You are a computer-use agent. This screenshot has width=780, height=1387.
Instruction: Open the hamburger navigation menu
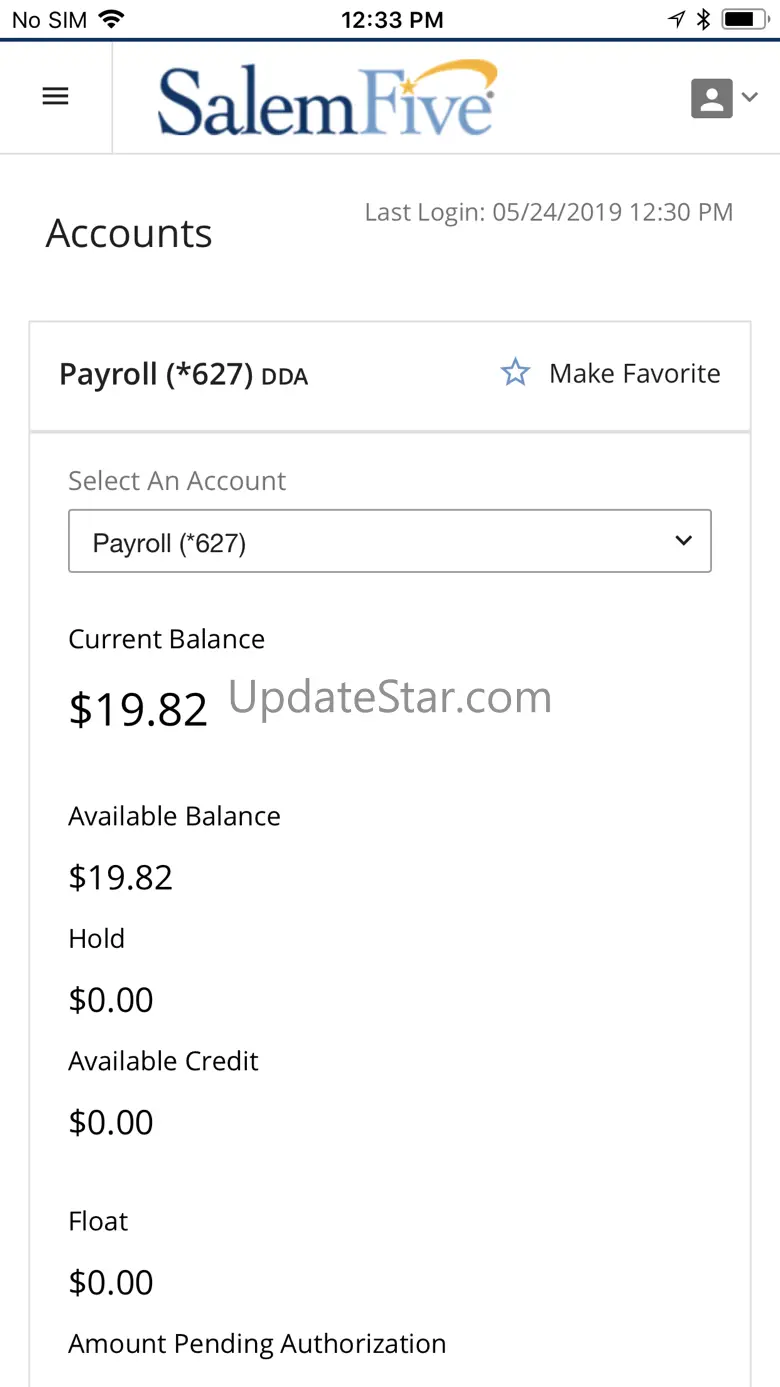[55, 97]
